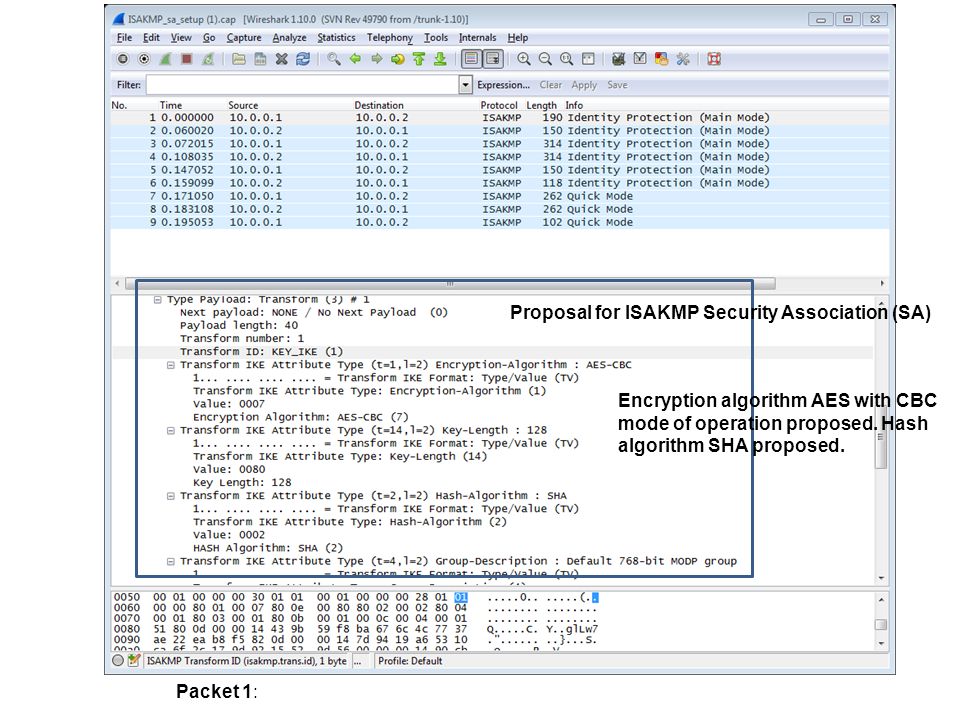Image resolution: width=960 pixels, height=720 pixels.
Task: Reset zoom to normal size icon
Action: point(566,59)
